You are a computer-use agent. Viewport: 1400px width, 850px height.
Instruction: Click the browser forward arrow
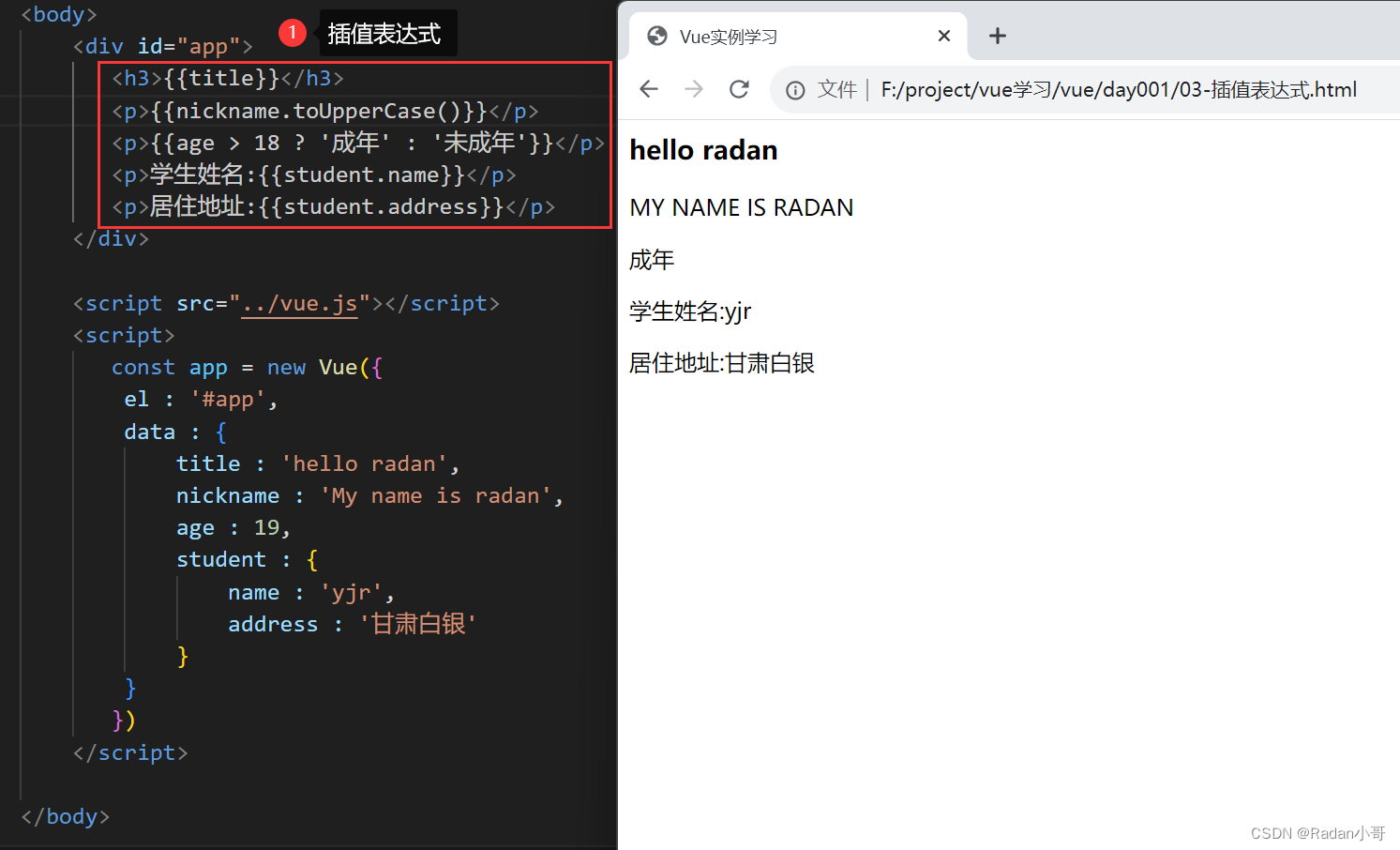pos(694,89)
